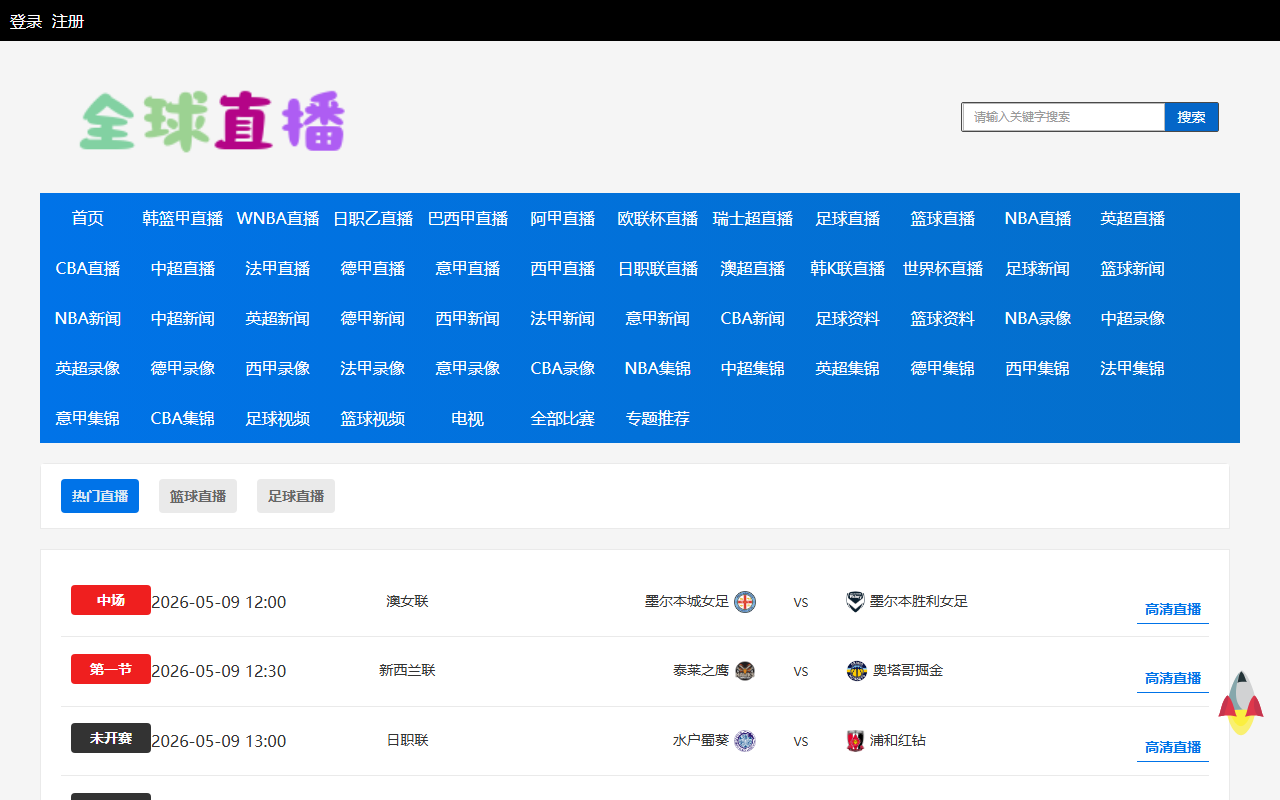Image resolution: width=1280 pixels, height=800 pixels.
Task: Open 法甲直播 in navigation
Action: tap(278, 268)
